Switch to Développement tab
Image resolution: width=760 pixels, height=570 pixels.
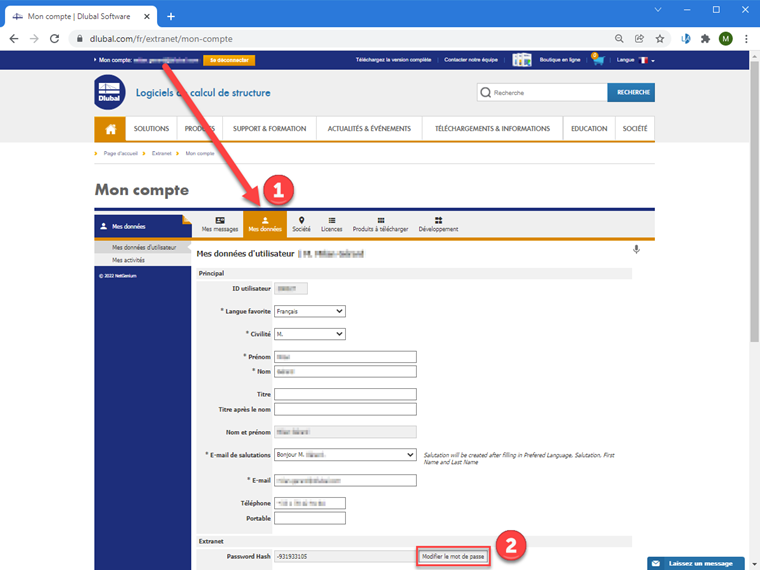coord(438,224)
